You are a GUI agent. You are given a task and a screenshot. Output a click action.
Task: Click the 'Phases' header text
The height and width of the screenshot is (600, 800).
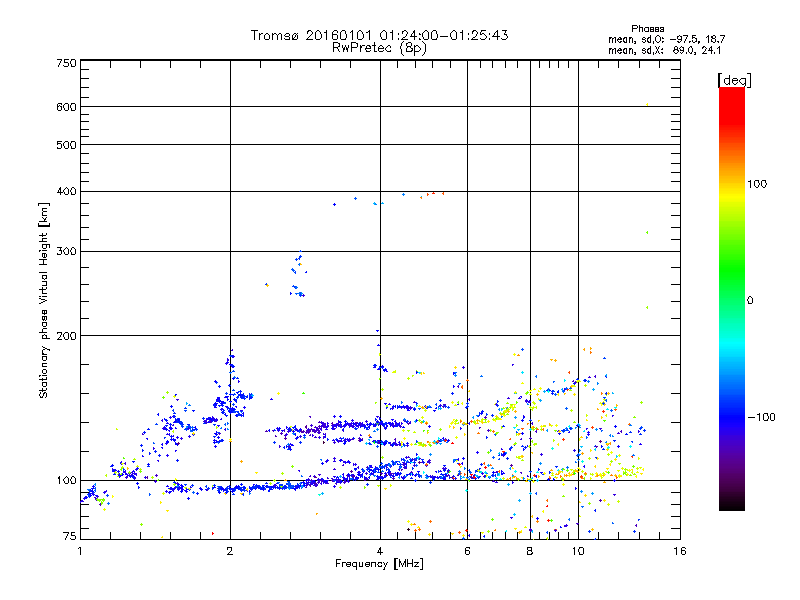(x=647, y=29)
